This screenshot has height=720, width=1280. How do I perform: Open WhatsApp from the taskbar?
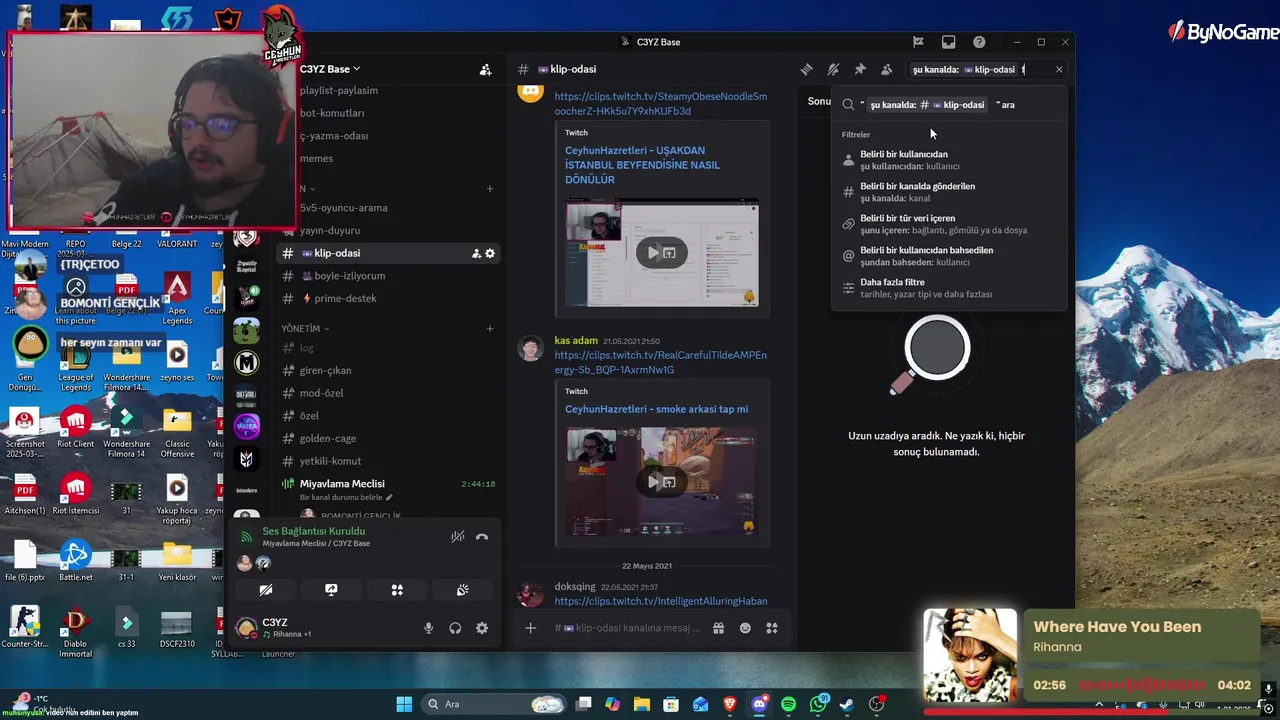818,704
